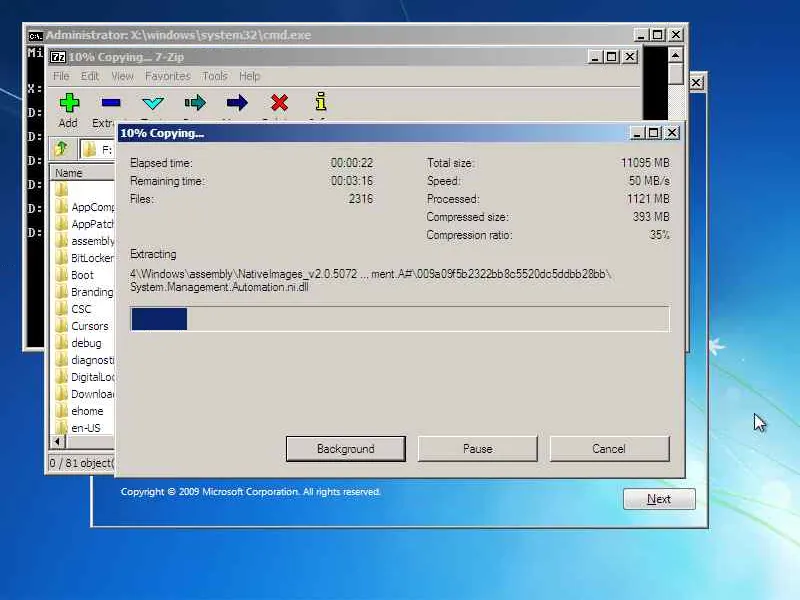Viewport: 800px width, 600px height.
Task: Close the 7-Zip file manager window
Action: [630, 57]
